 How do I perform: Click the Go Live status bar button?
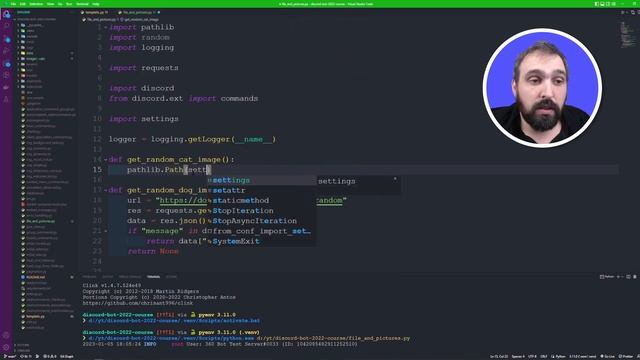pos(608,356)
